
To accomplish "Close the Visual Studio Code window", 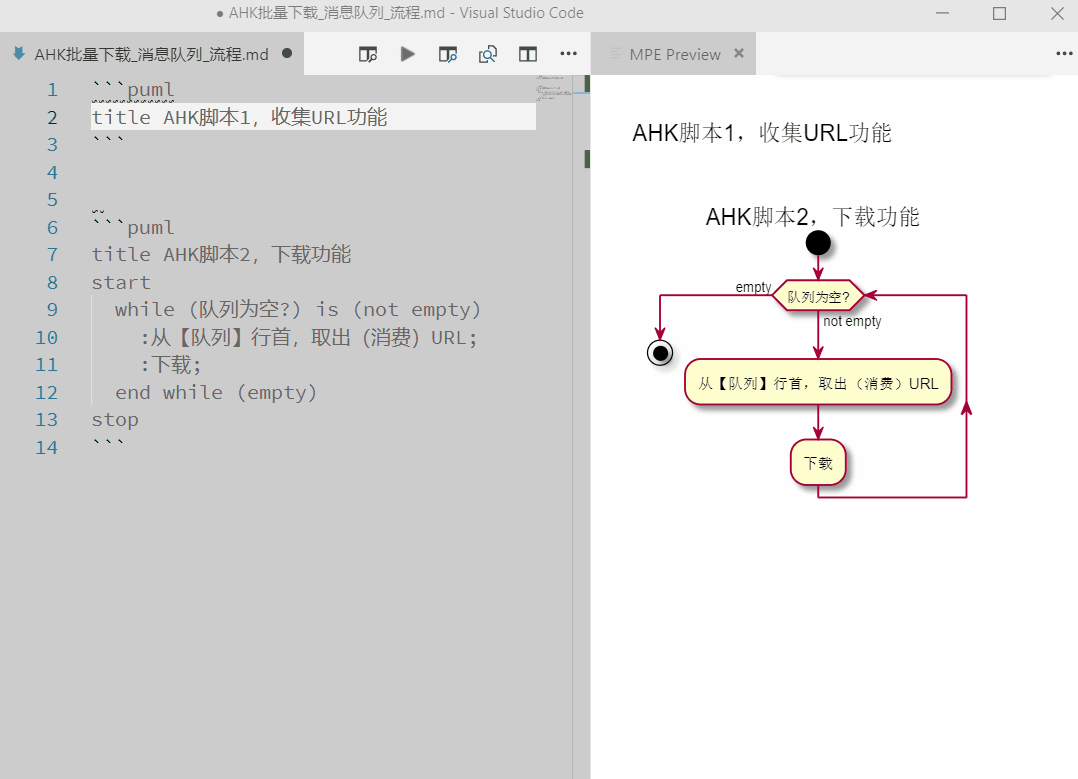I will coord(1057,13).
